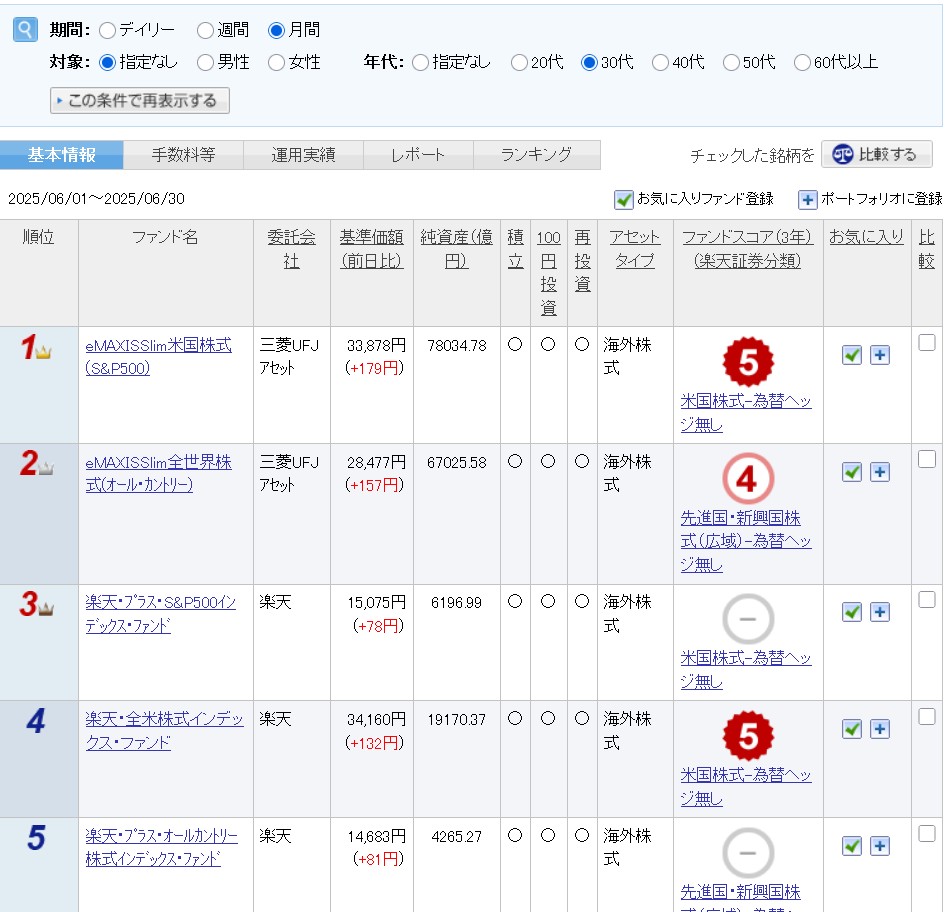Check compare box for 楽天・プラス・オールカントリー
The height and width of the screenshot is (912, 946).
tap(927, 834)
